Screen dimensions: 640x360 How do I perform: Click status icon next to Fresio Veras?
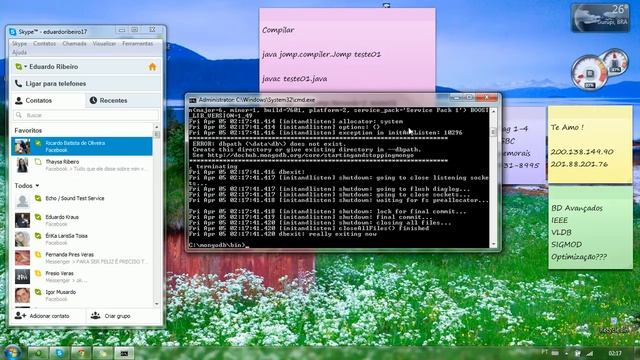tap(38, 273)
